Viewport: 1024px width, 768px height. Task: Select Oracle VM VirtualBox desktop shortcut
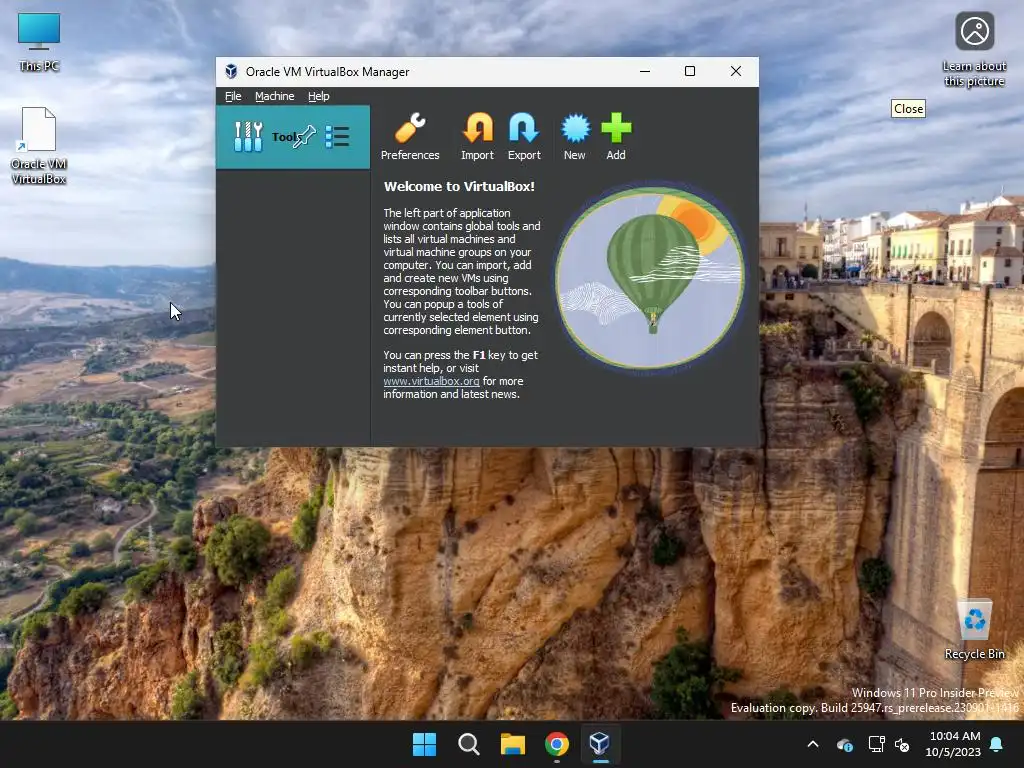tap(39, 146)
